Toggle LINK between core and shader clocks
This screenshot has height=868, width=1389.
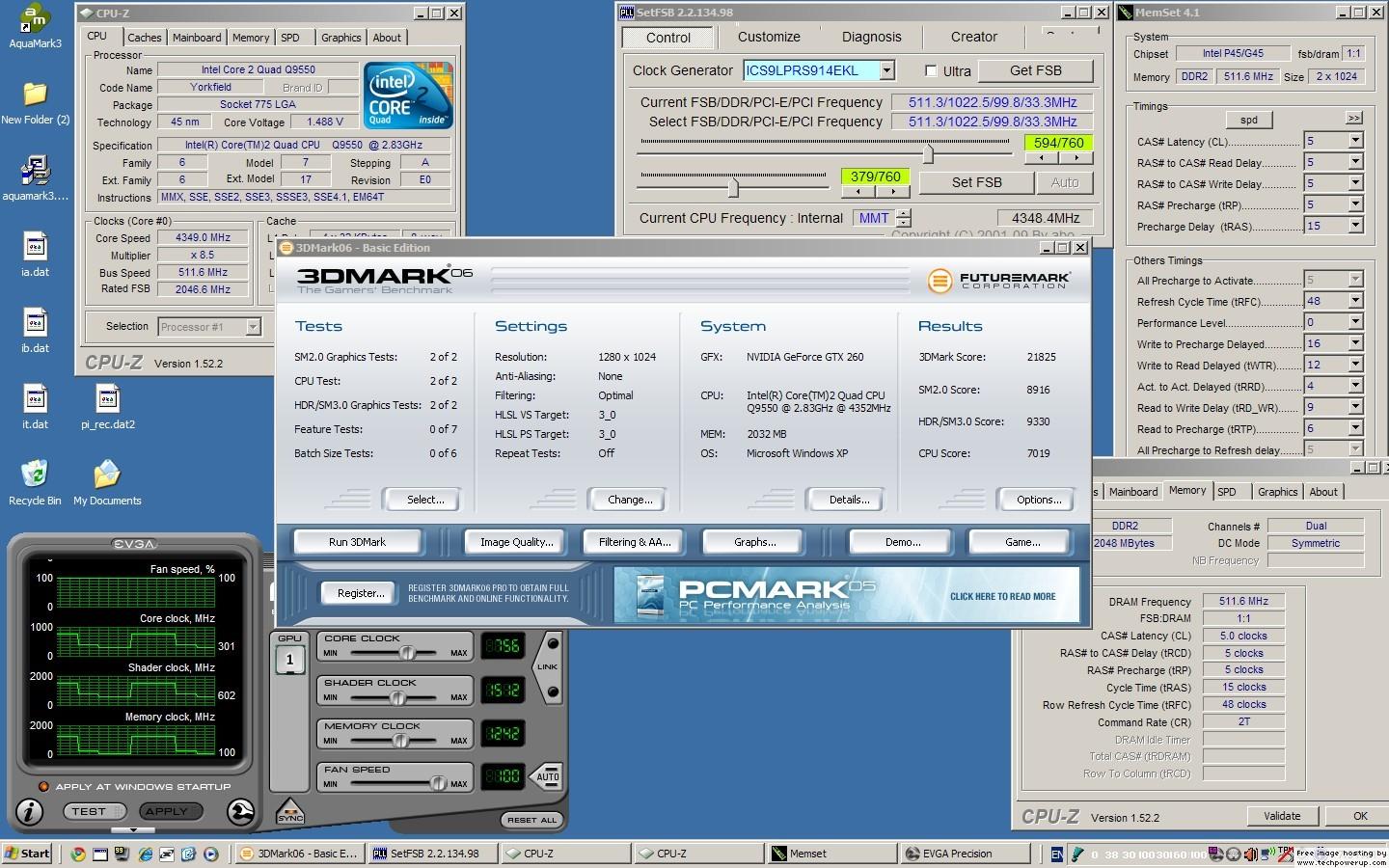pyautogui.click(x=549, y=667)
